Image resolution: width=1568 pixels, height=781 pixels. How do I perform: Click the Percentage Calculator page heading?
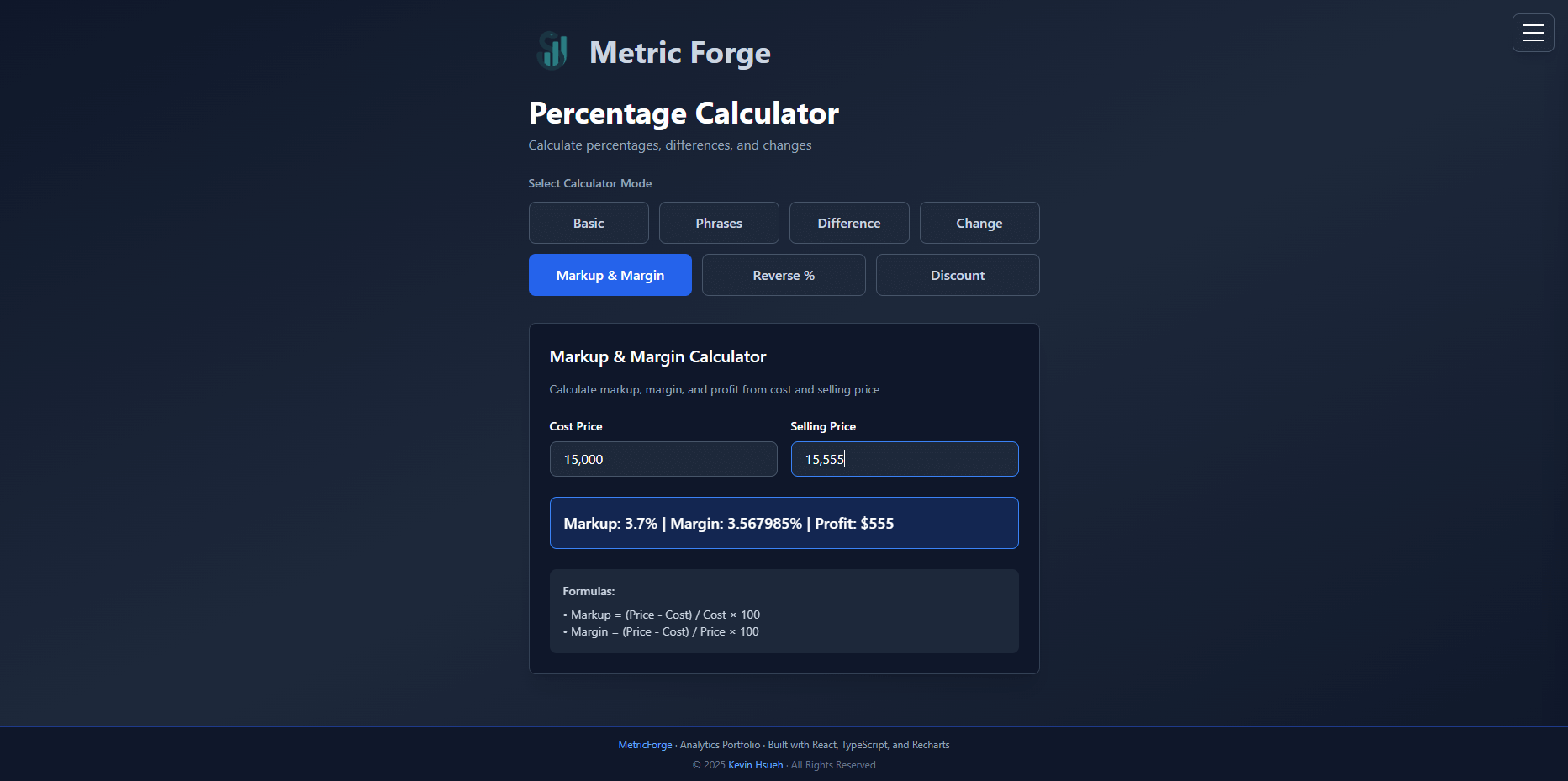[x=684, y=113]
